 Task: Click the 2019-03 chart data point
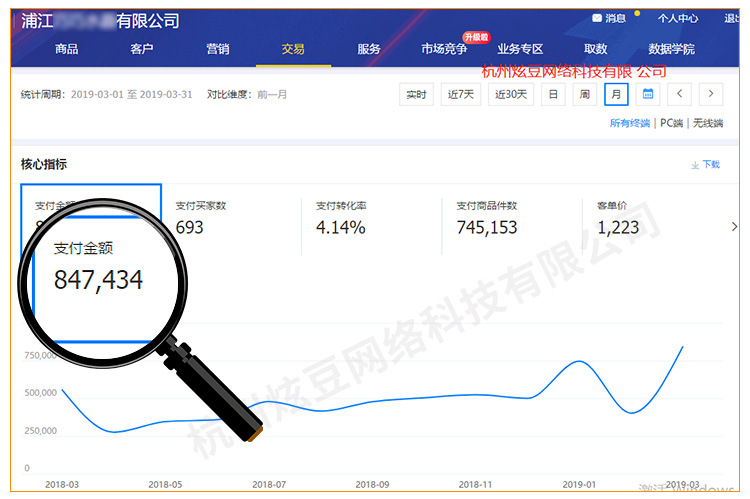click(x=683, y=346)
